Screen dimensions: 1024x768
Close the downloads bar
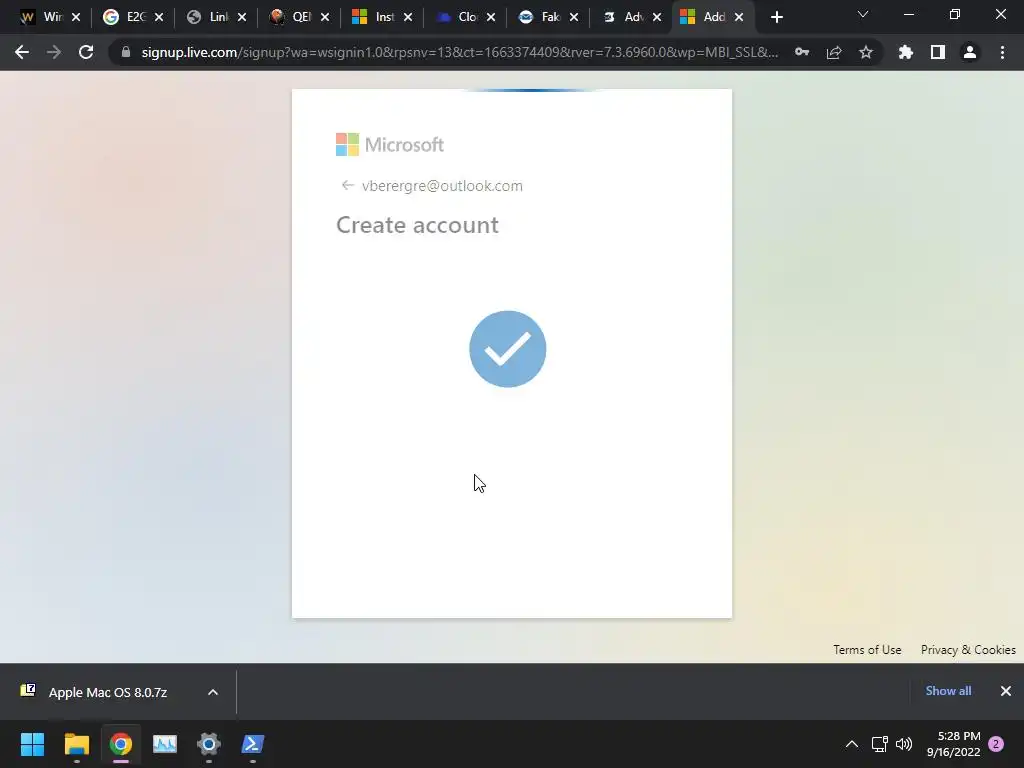tap(1006, 691)
